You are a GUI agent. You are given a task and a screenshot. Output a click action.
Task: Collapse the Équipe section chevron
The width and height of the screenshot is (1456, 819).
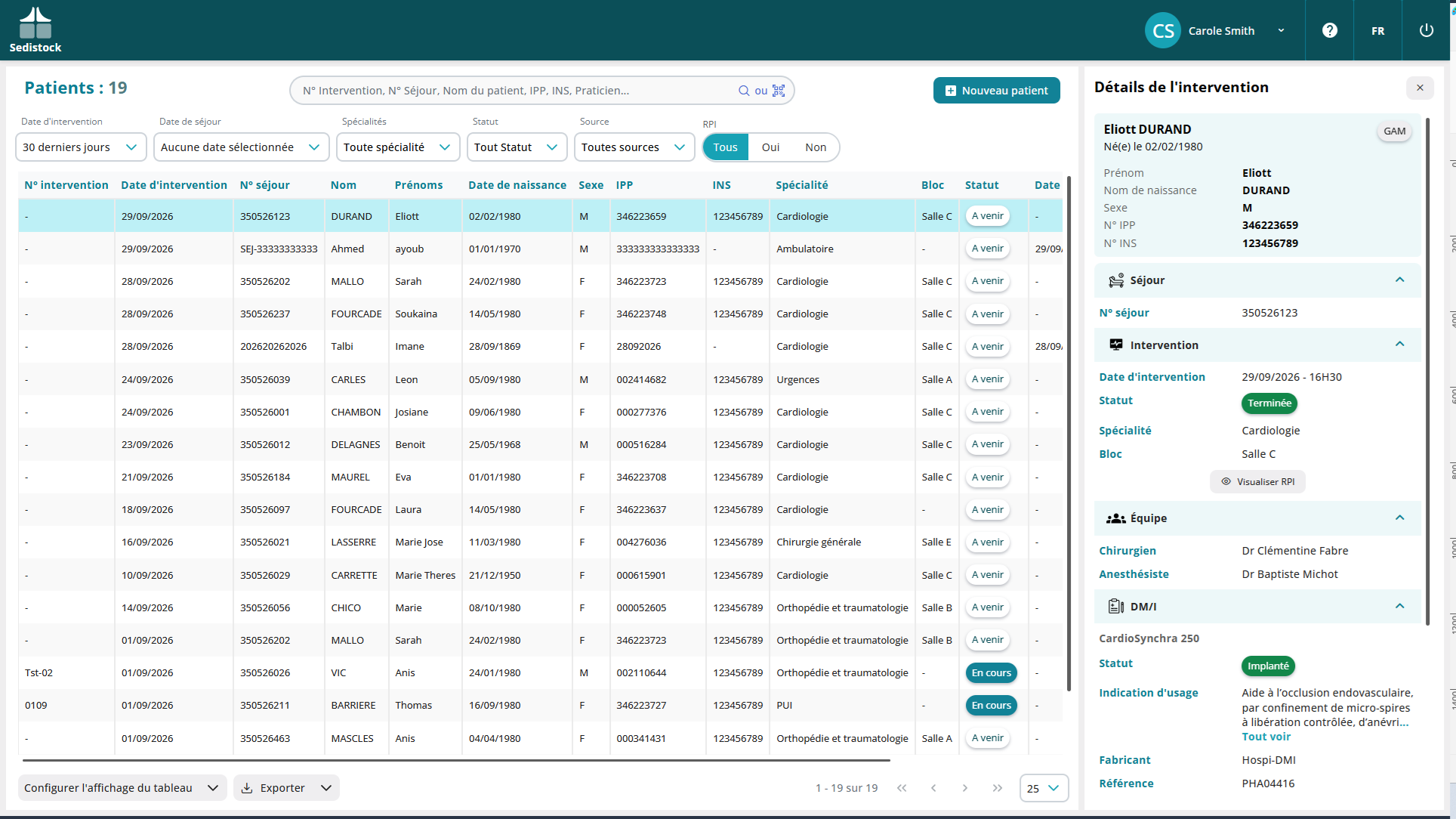1400,518
